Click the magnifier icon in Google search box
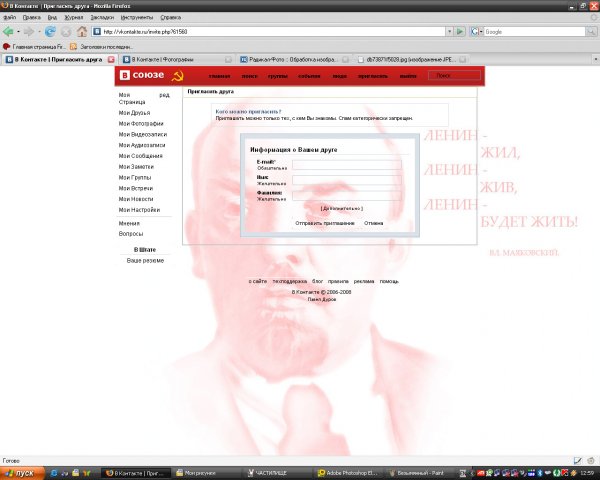 pyautogui.click(x=592, y=32)
